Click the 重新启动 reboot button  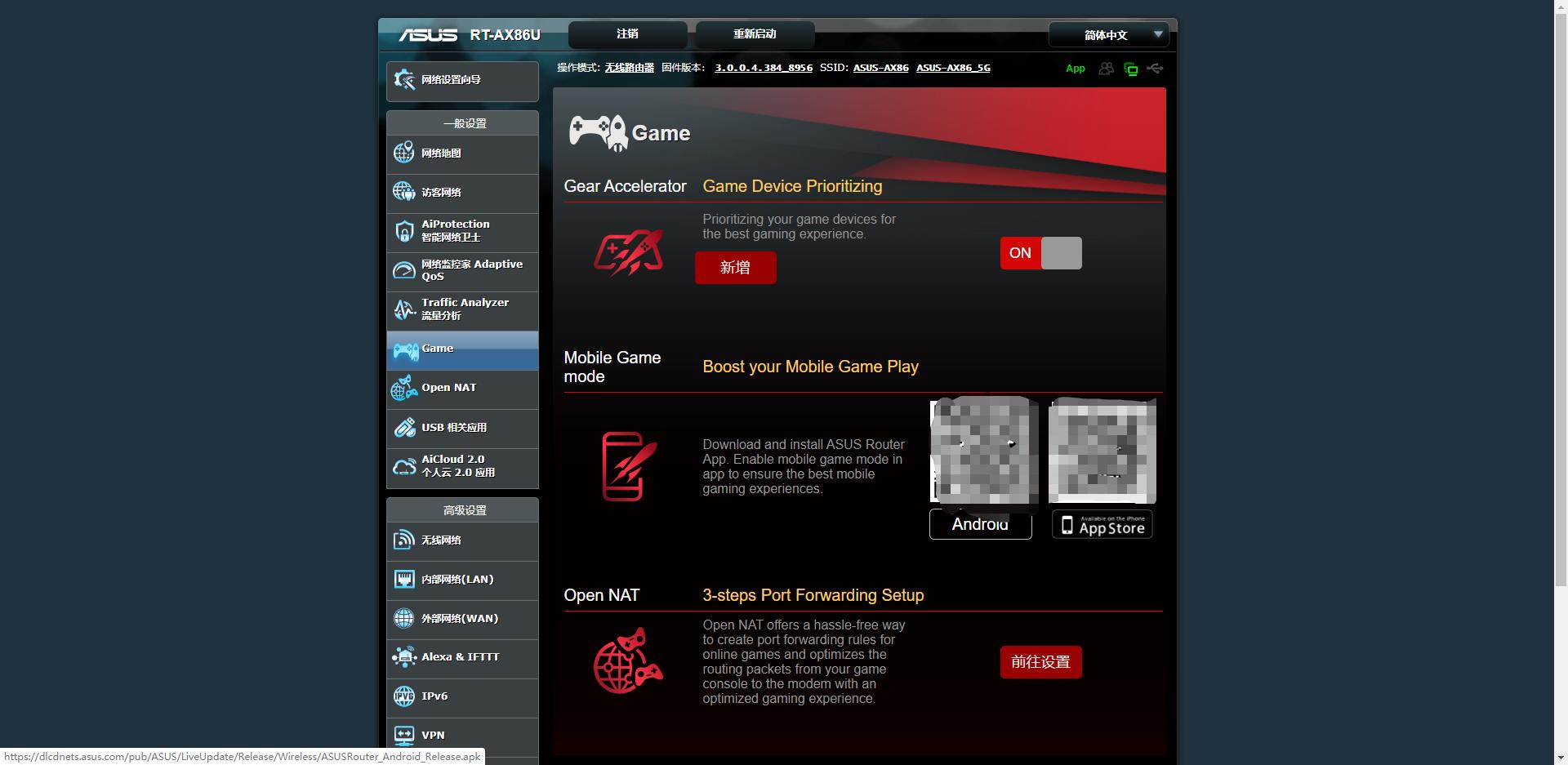(755, 34)
